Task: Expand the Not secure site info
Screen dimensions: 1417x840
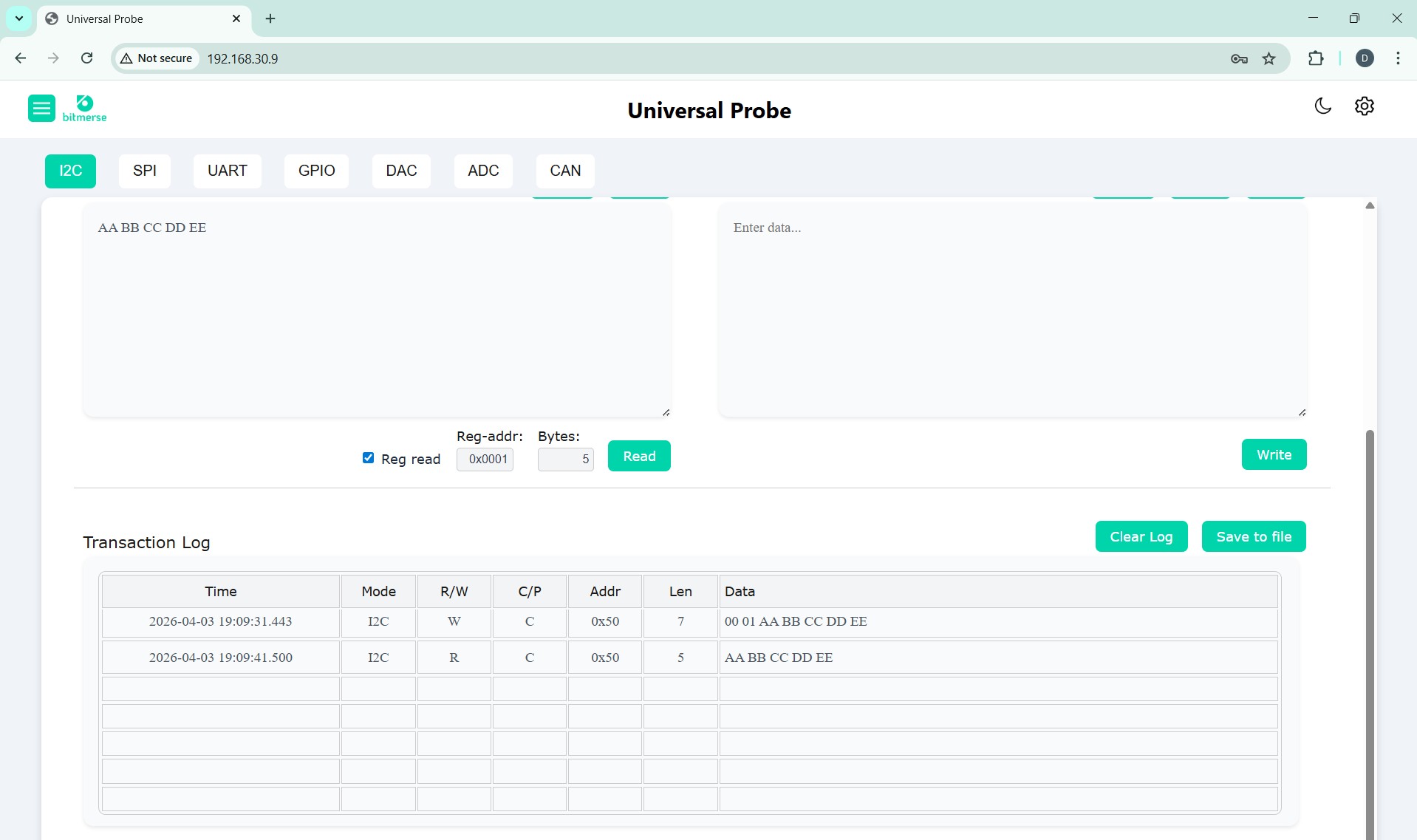Action: 155,58
